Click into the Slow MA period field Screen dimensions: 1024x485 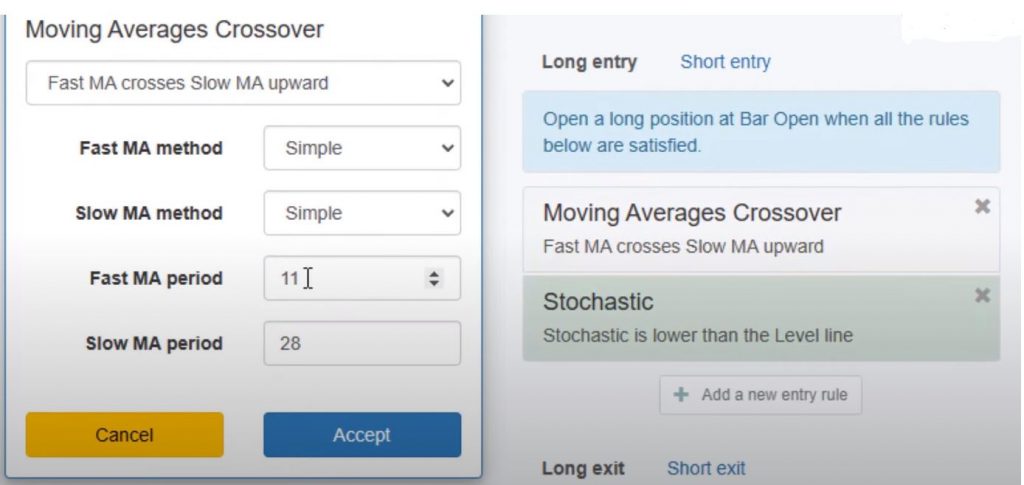362,343
